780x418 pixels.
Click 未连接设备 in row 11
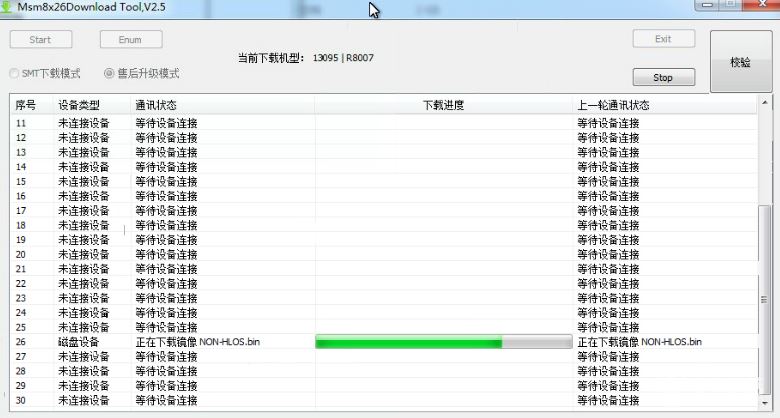pos(84,123)
